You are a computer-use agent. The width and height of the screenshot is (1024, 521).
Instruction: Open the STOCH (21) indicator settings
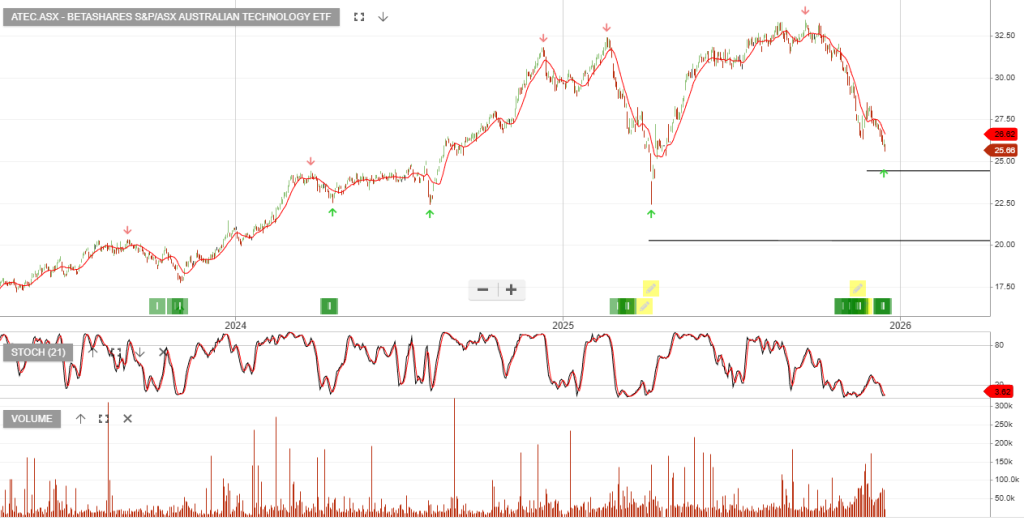point(39,352)
